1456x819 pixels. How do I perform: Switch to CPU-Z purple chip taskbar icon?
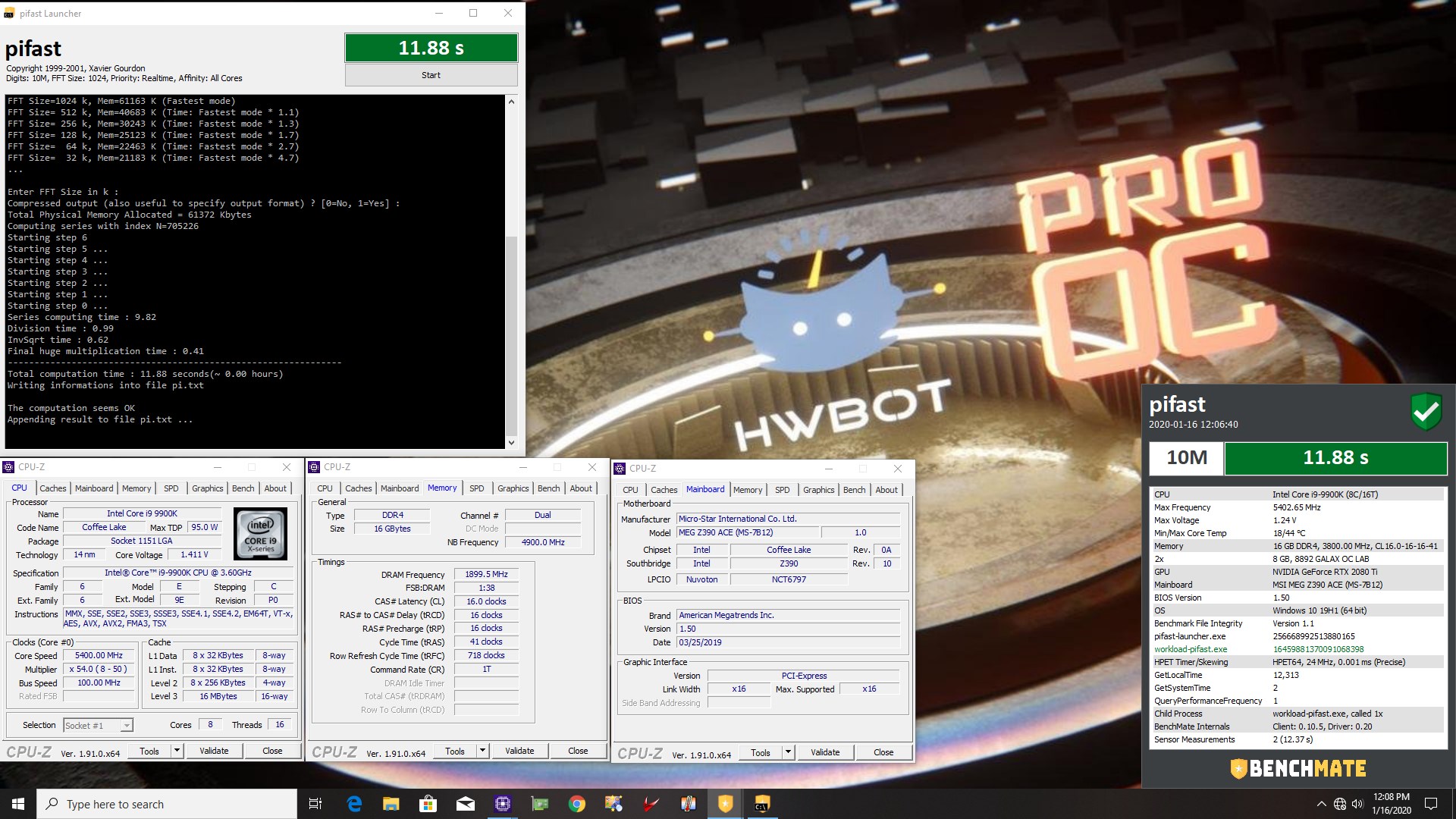[503, 804]
